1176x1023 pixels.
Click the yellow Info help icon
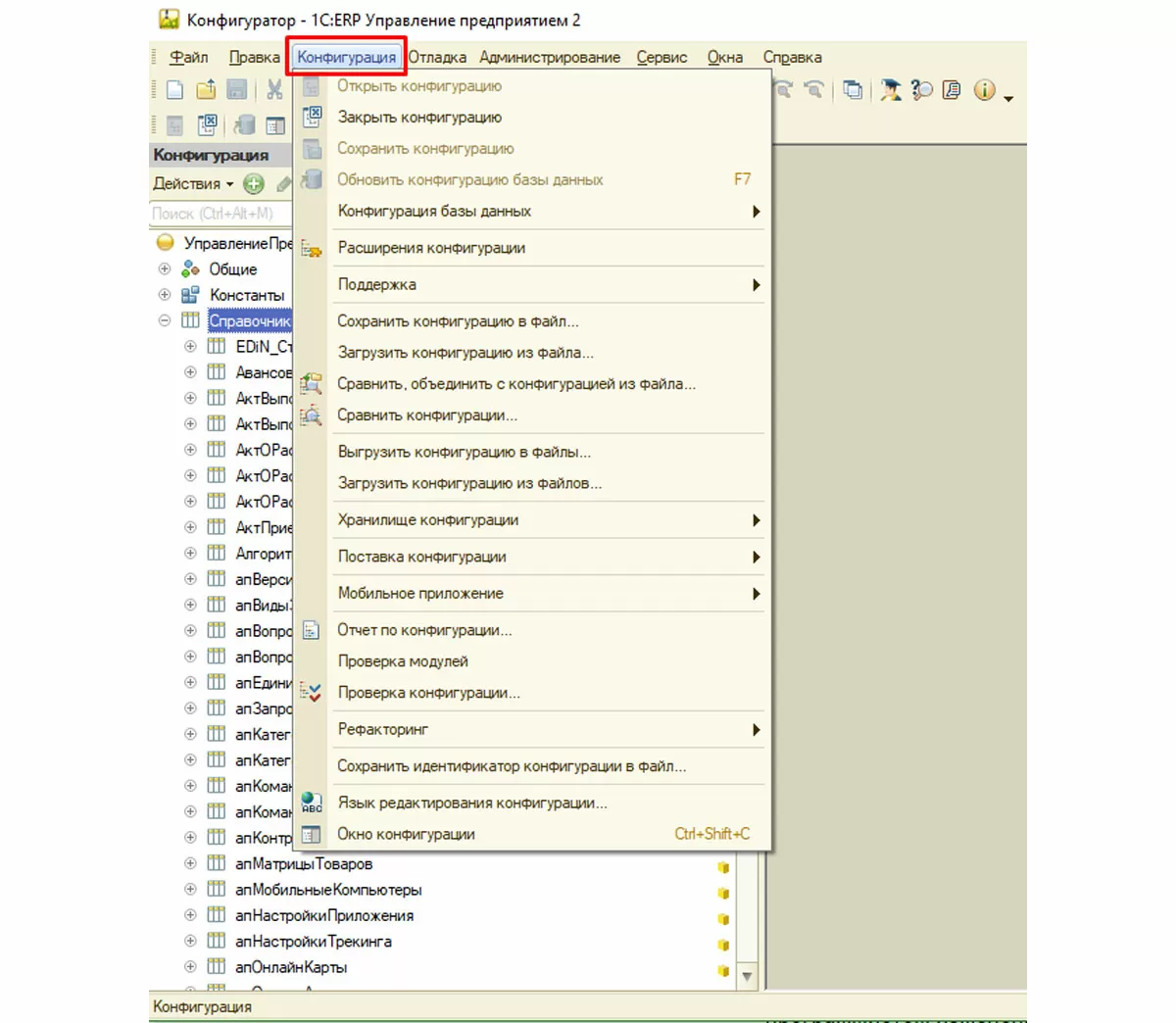point(984,90)
